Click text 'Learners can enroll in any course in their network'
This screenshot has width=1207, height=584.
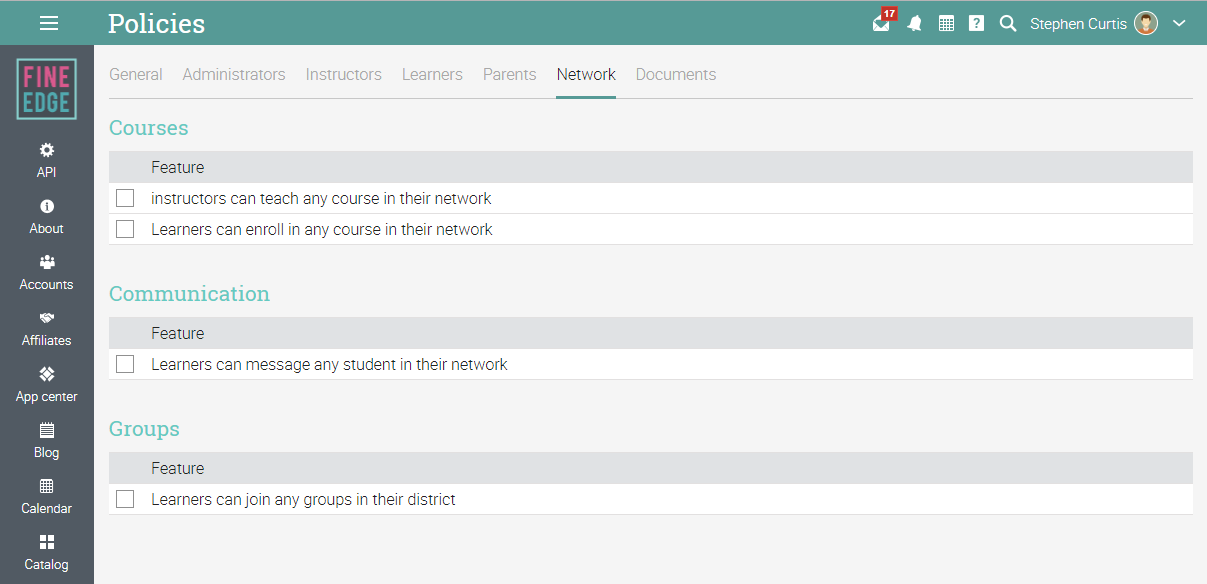pos(322,229)
